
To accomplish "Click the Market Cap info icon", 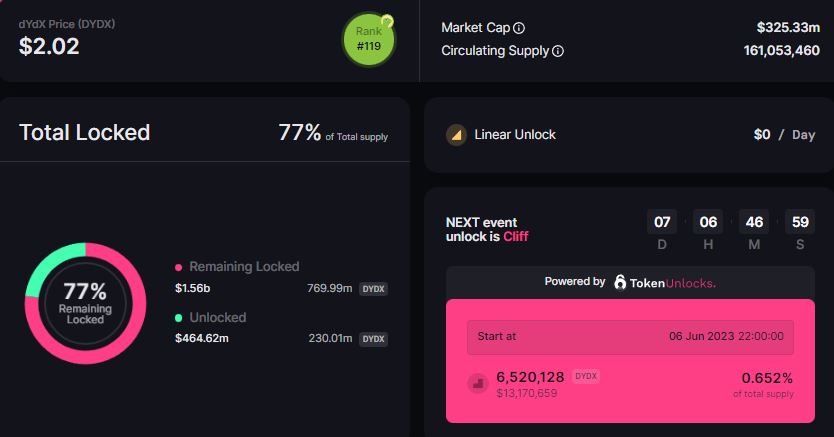I will (x=519, y=28).
